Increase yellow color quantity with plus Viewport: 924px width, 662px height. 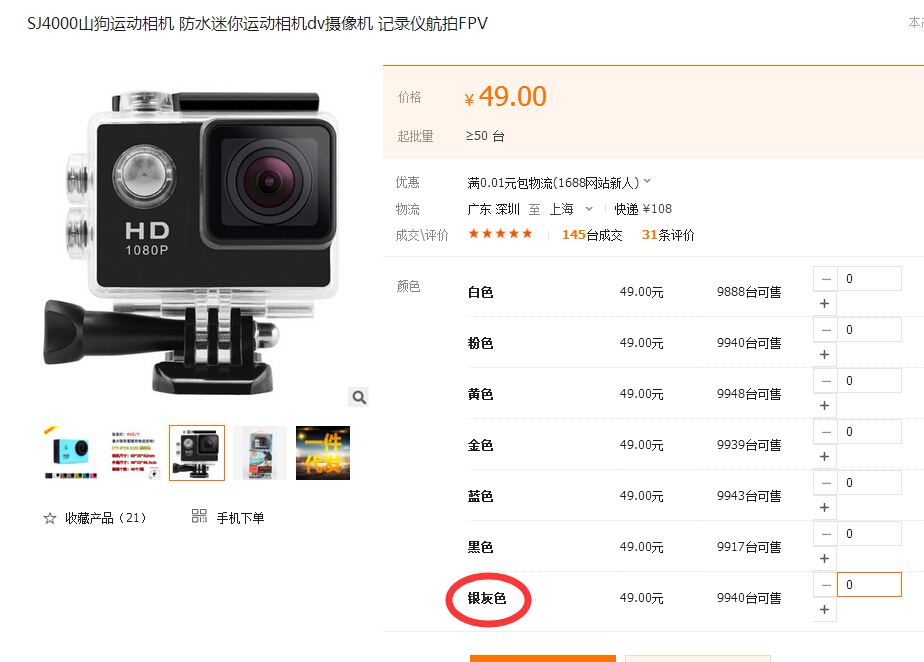point(824,406)
